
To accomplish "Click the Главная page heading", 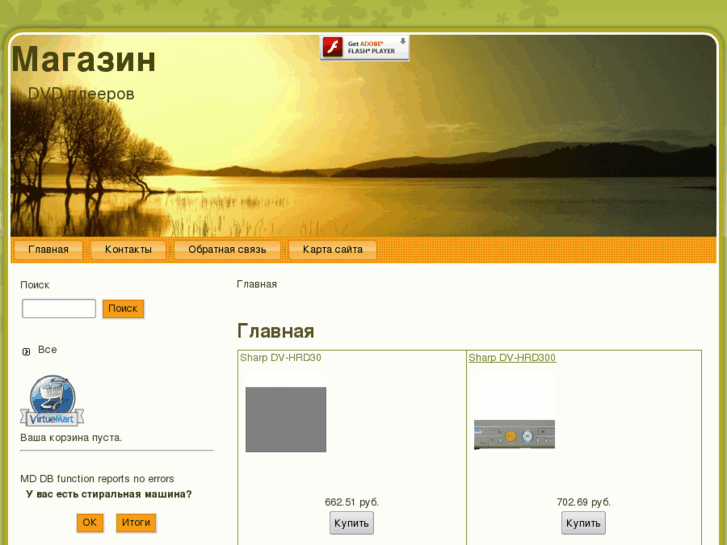I will [275, 331].
